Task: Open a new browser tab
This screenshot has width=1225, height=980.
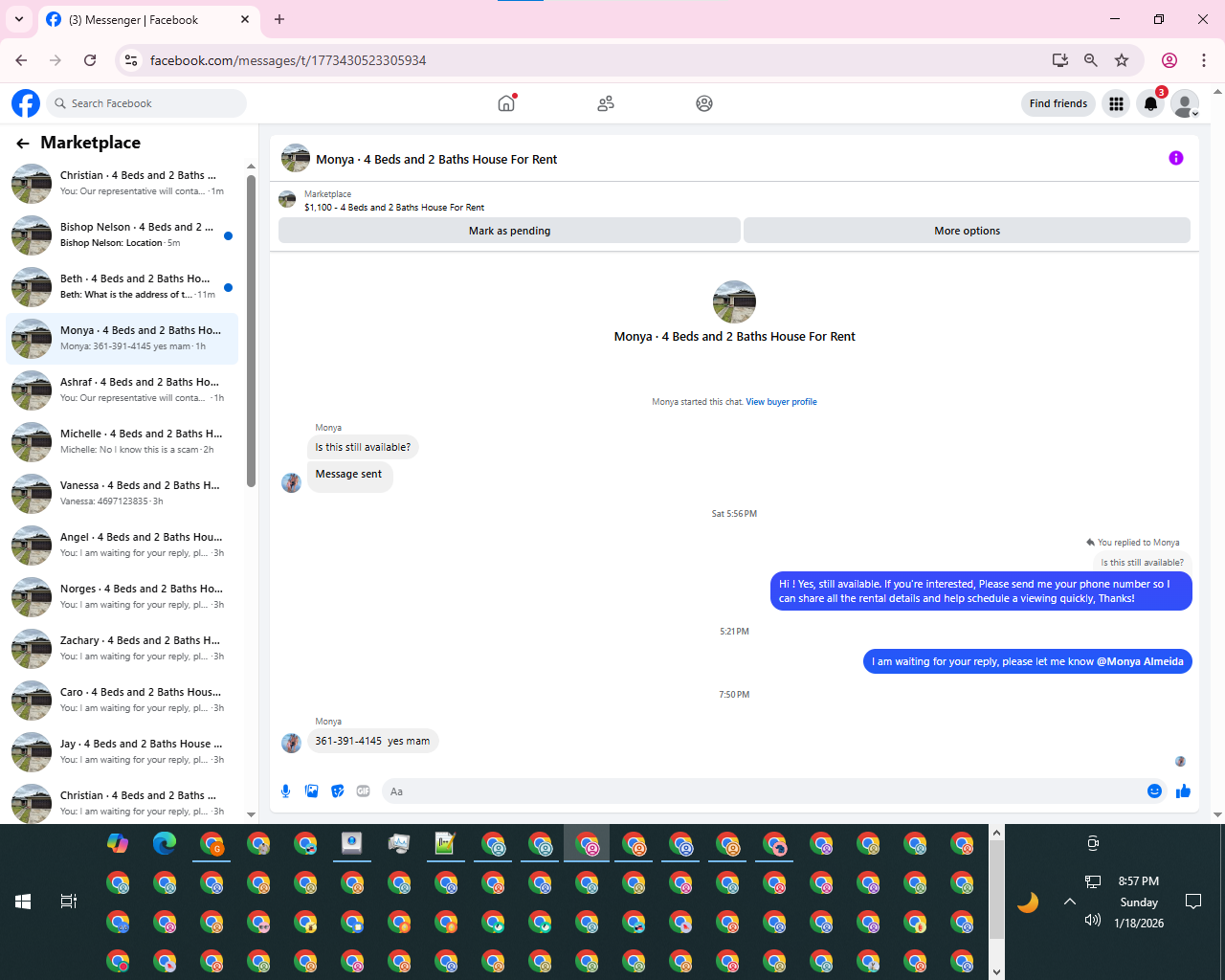Action: (x=279, y=19)
